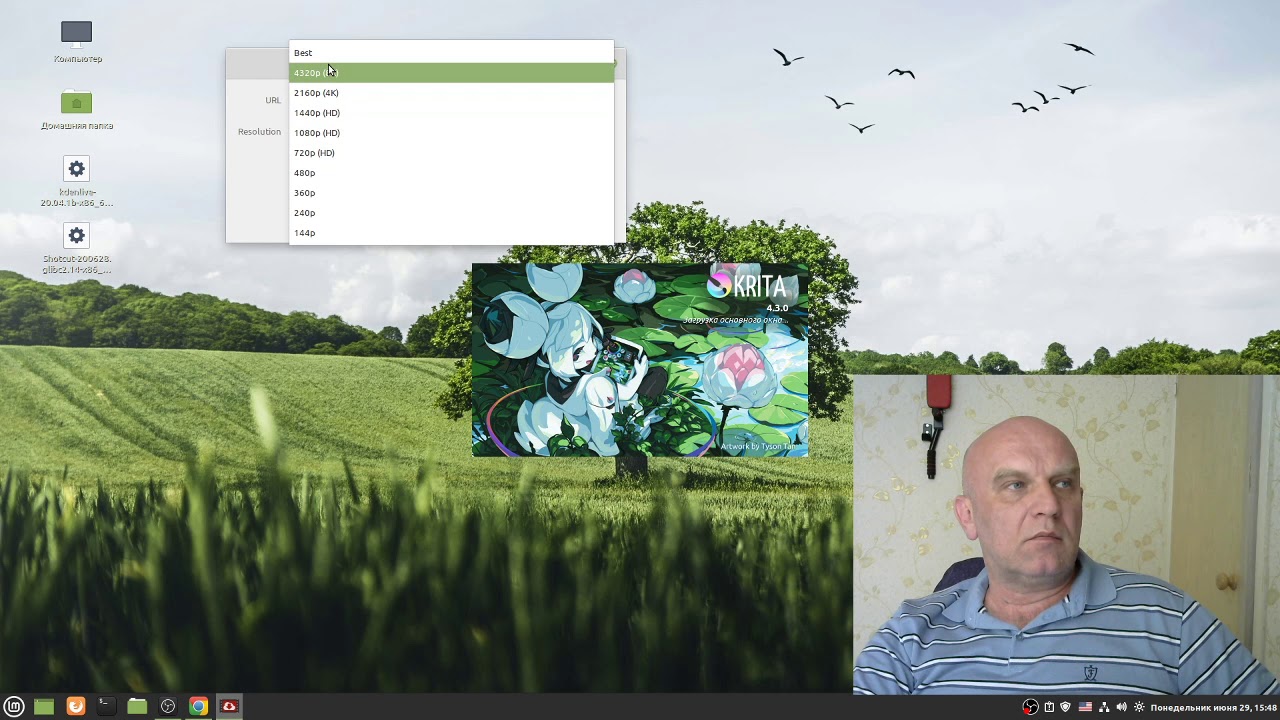The width and height of the screenshot is (1280, 720).
Task: Open the Linux Mint menu button
Action: point(14,706)
